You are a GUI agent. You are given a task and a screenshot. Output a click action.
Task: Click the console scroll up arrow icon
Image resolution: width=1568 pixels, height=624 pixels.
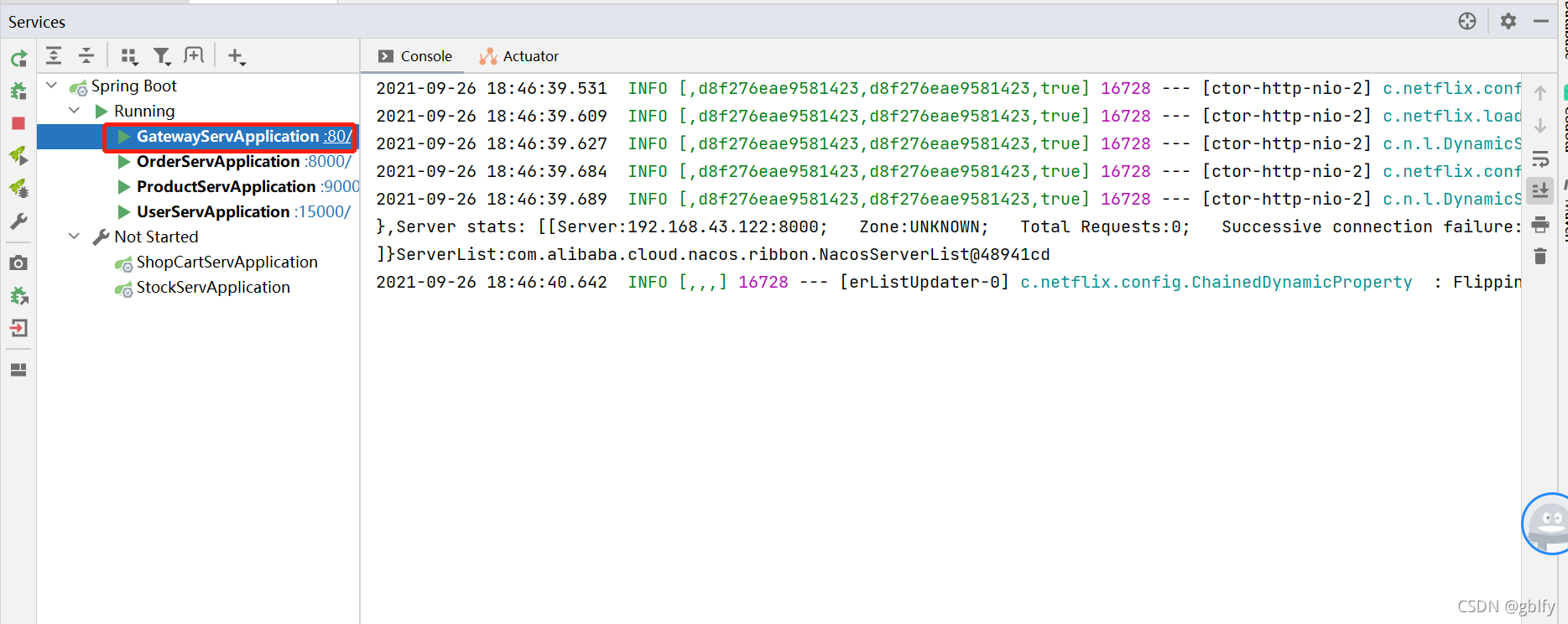tap(1540, 93)
